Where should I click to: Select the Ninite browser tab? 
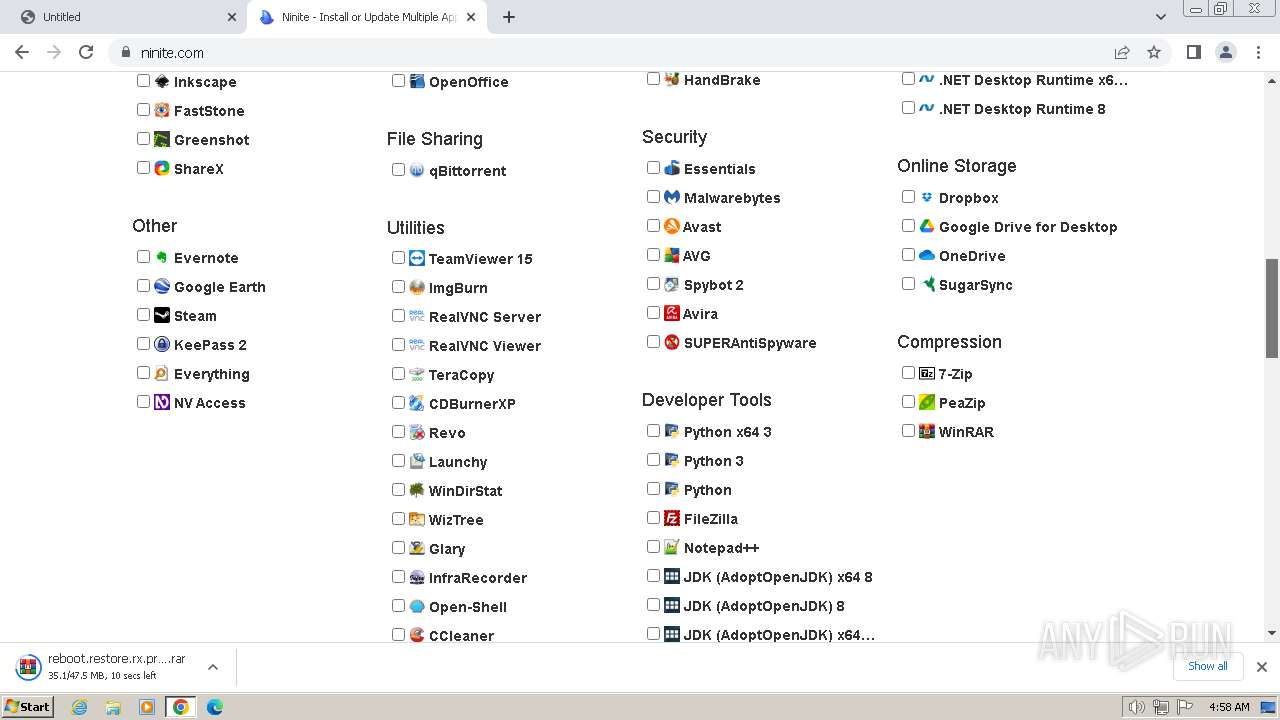coord(367,17)
